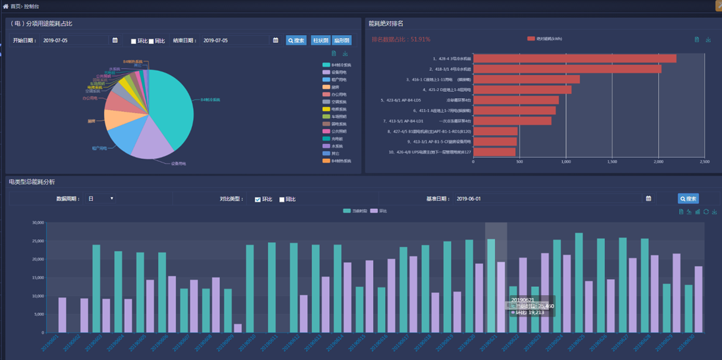Screen dimensions: 722x360
Task: Click the 排名数据占比：51.91% text
Action: click(401, 39)
